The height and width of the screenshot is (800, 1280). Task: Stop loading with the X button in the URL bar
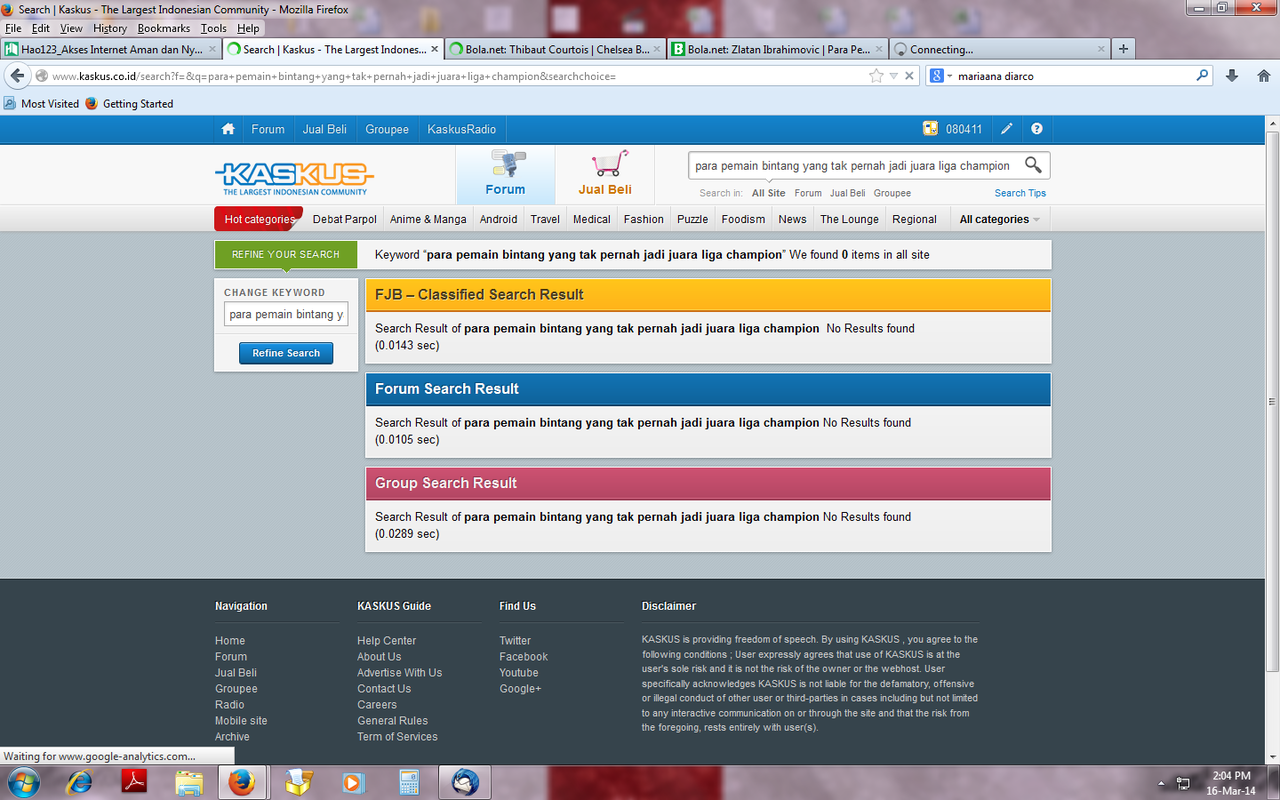(x=910, y=76)
